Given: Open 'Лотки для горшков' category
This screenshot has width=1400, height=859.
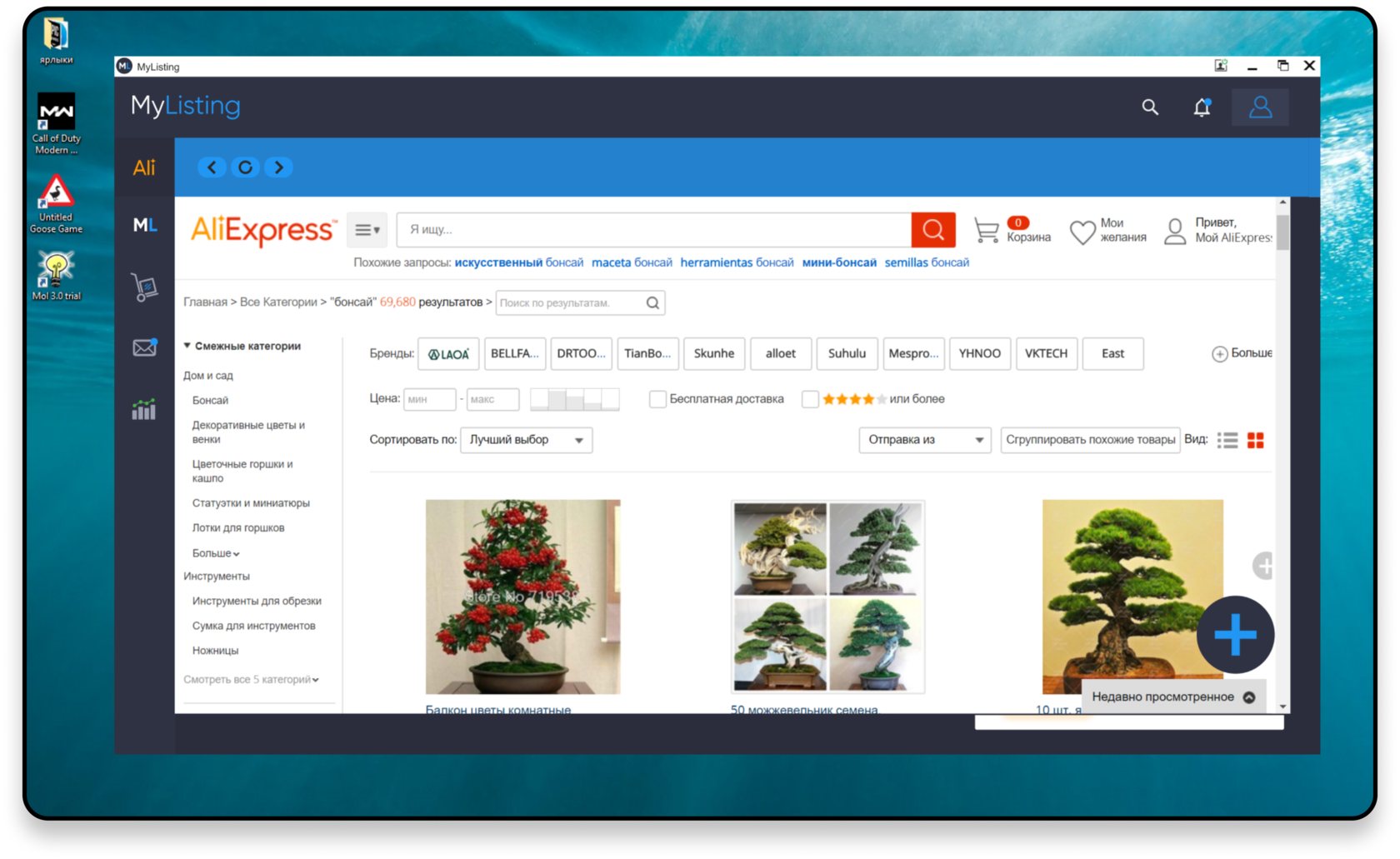Looking at the screenshot, I should pyautogui.click(x=238, y=528).
